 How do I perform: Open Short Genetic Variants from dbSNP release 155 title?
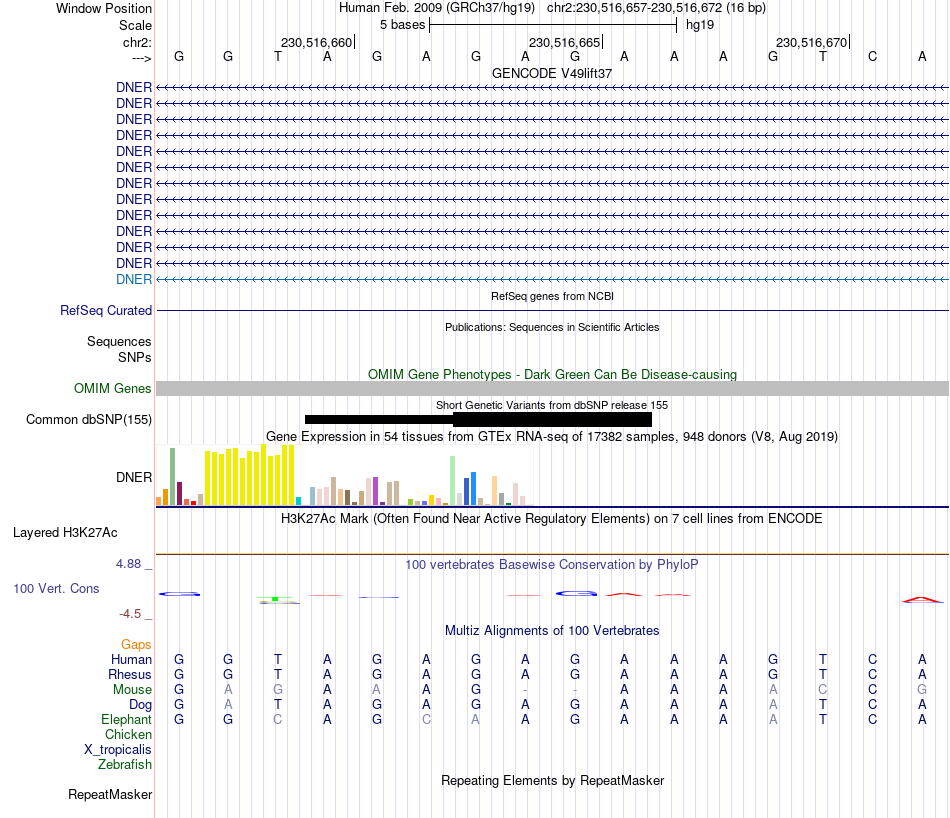[552, 405]
